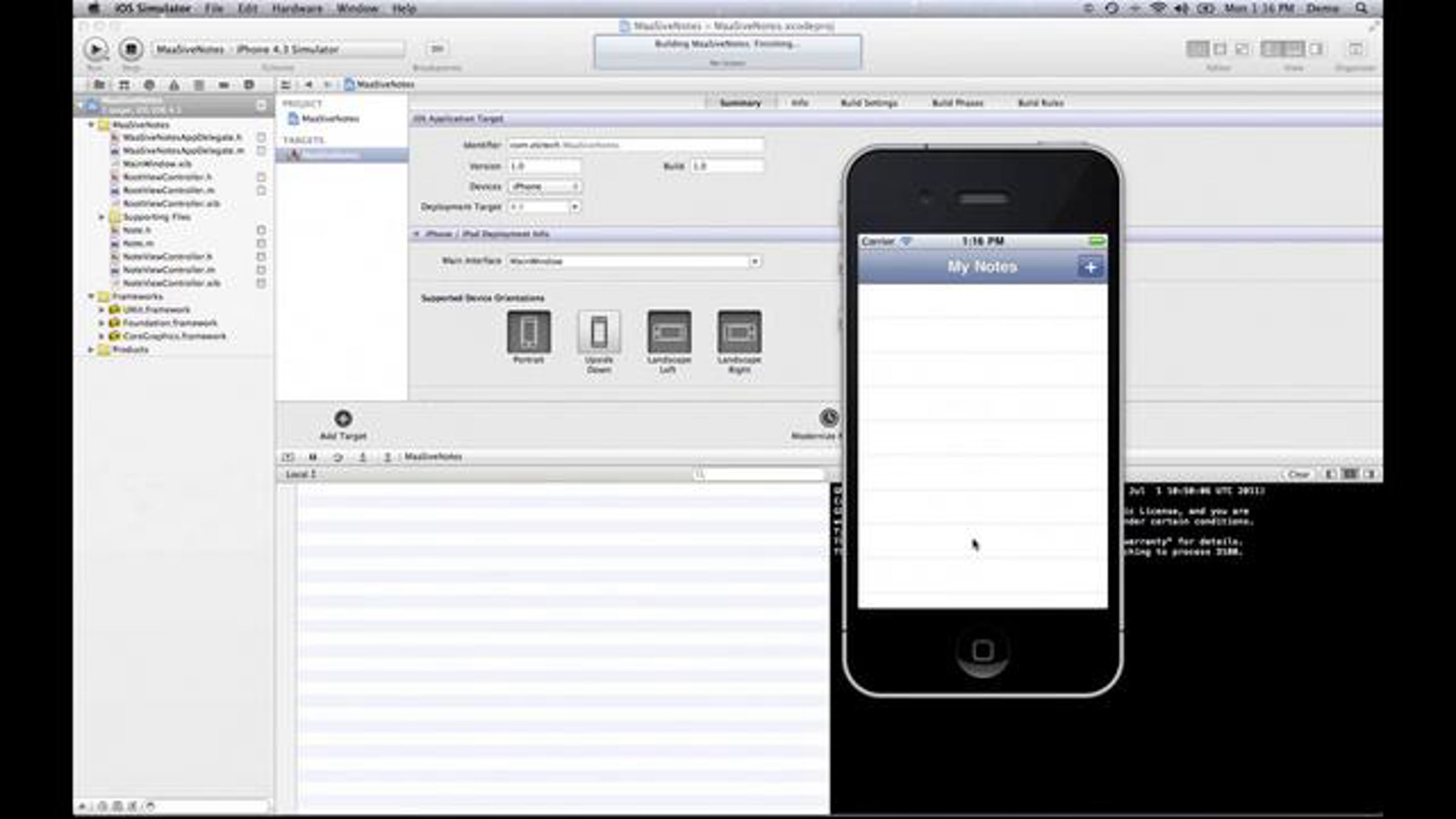Open the Local variables scope dropdown

[301, 474]
